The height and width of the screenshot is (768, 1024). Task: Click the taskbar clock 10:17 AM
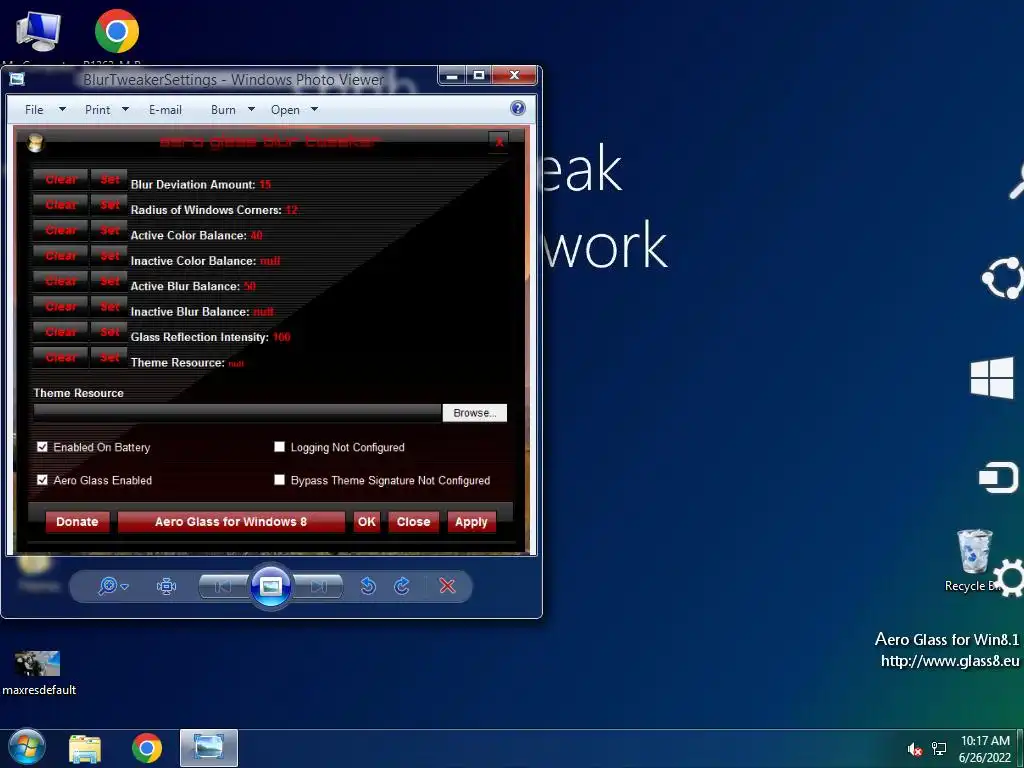click(985, 741)
